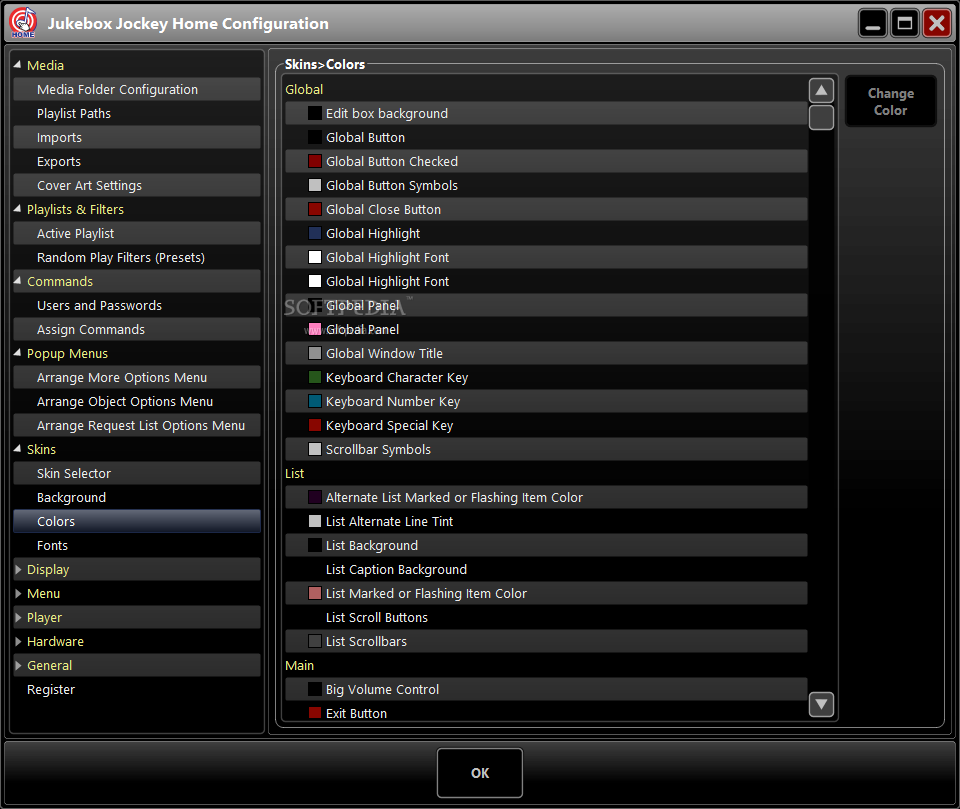Expand the General section
Viewport: 960px width, 809px height.
click(18, 665)
